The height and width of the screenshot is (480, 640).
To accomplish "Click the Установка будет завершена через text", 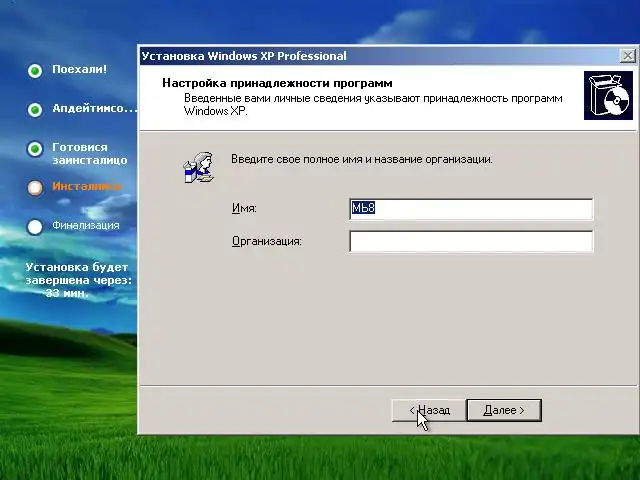I will point(78,273).
